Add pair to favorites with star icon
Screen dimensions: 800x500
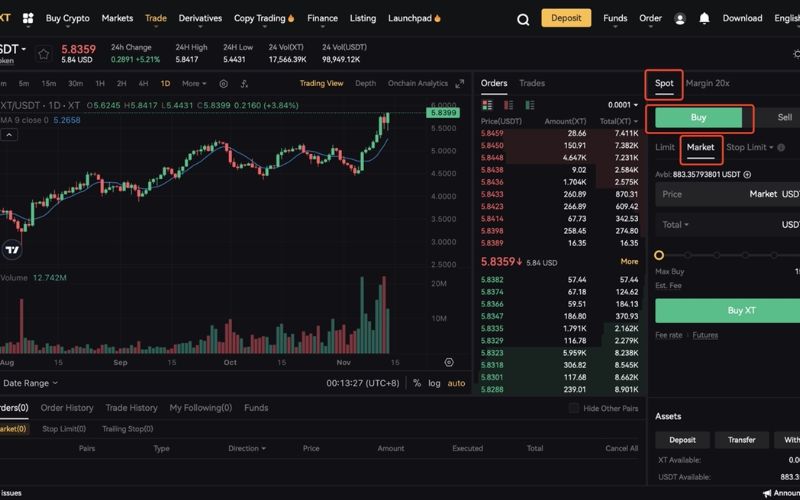pyautogui.click(x=44, y=54)
